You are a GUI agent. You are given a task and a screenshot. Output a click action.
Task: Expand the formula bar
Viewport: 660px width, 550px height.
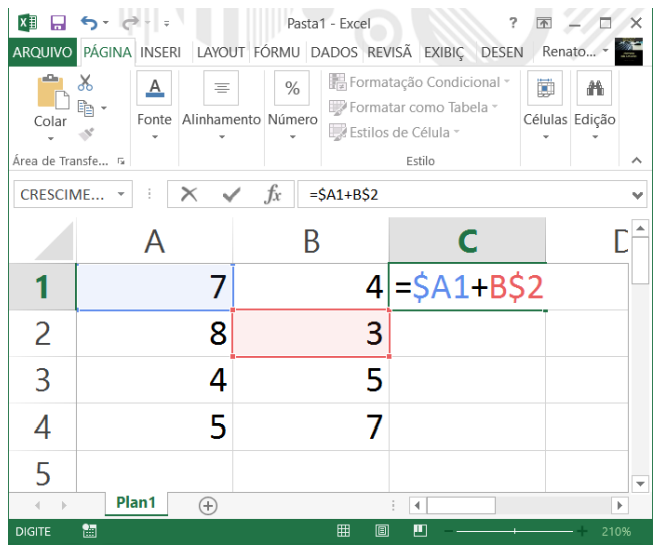(638, 195)
